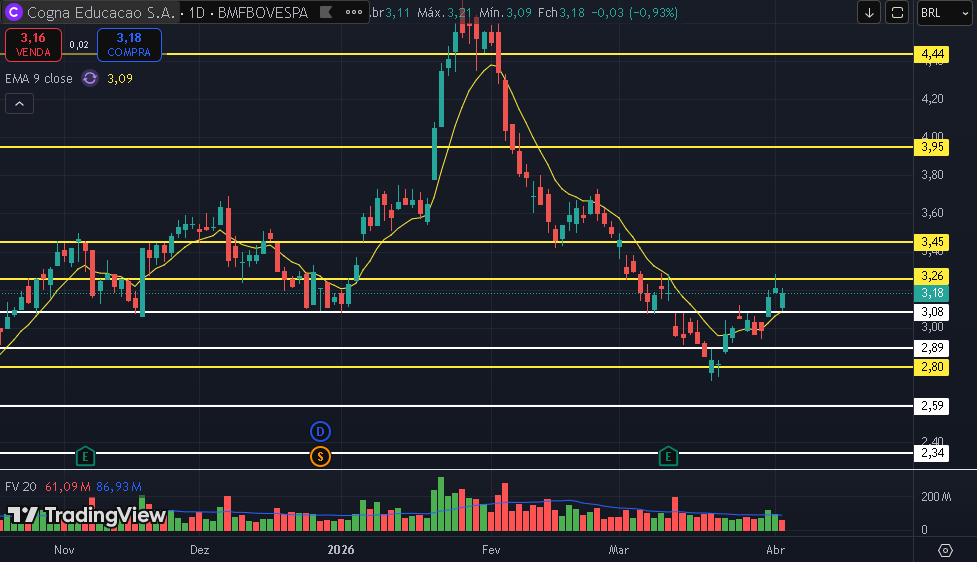Open the three-dots more menu in legend
The image size is (977, 562).
point(354,12)
